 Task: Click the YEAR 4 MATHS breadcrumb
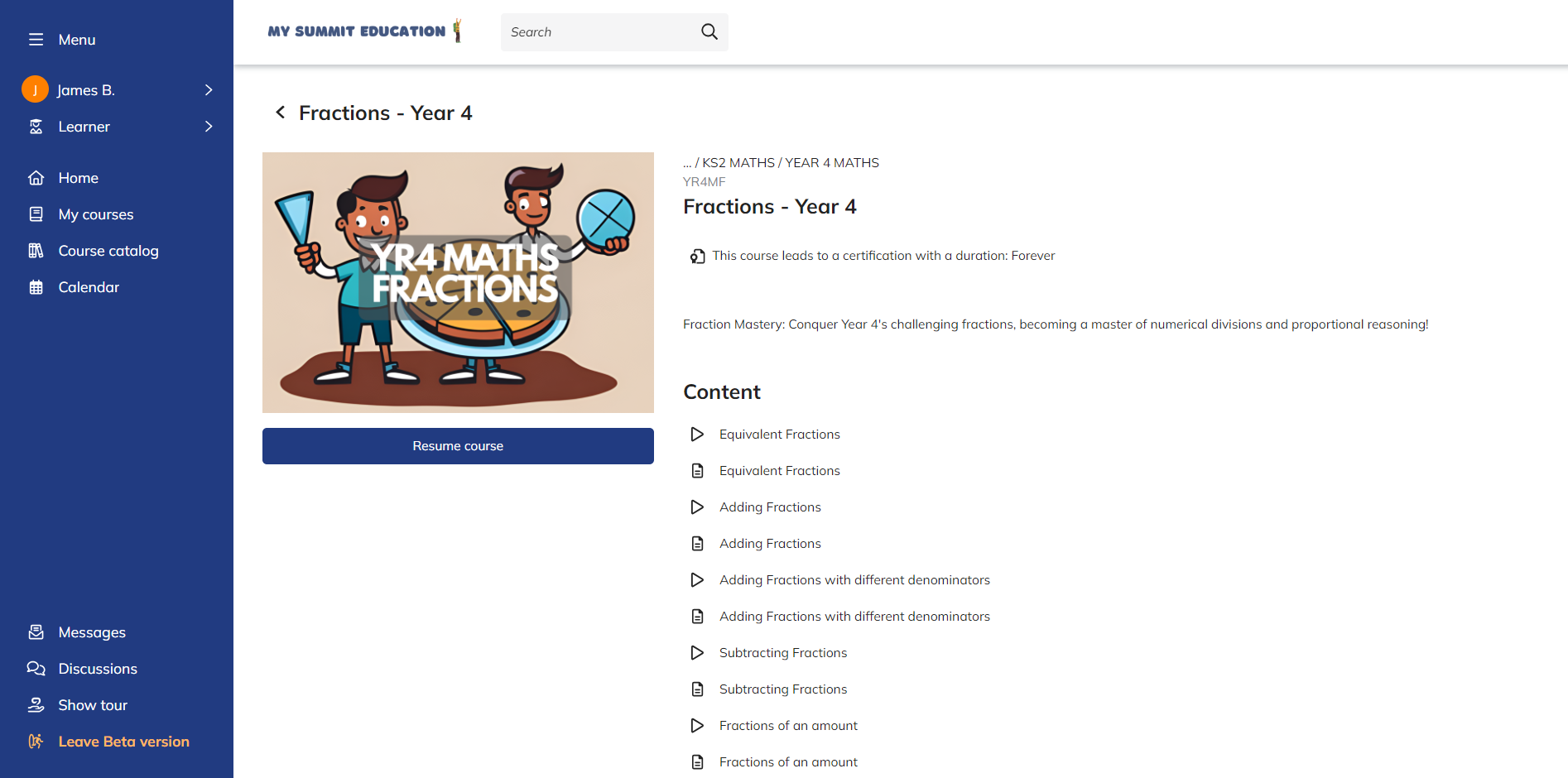(832, 163)
